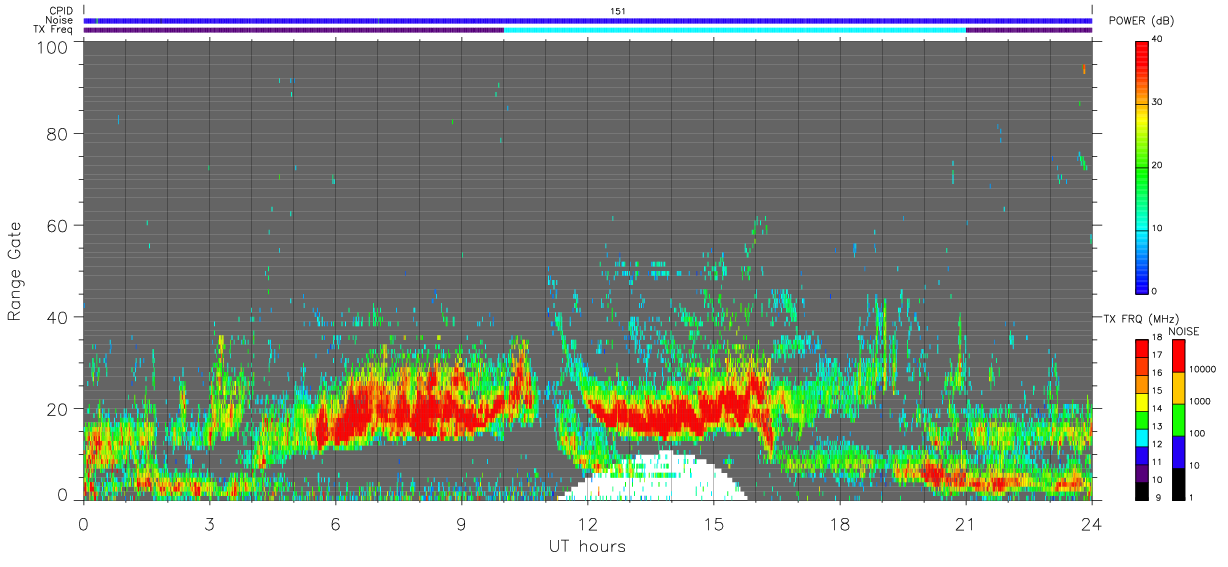Select the Noise row label at top left
1228x567 pixels.
point(61,20)
